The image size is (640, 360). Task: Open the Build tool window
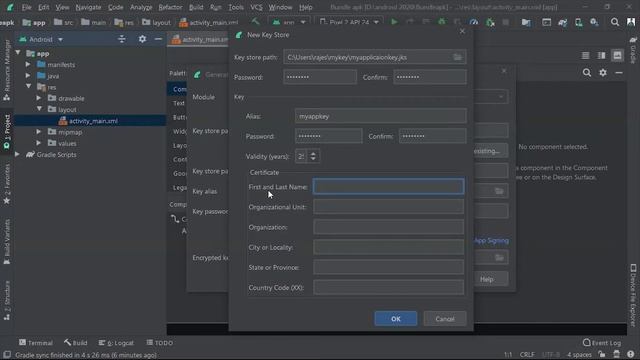[76, 343]
